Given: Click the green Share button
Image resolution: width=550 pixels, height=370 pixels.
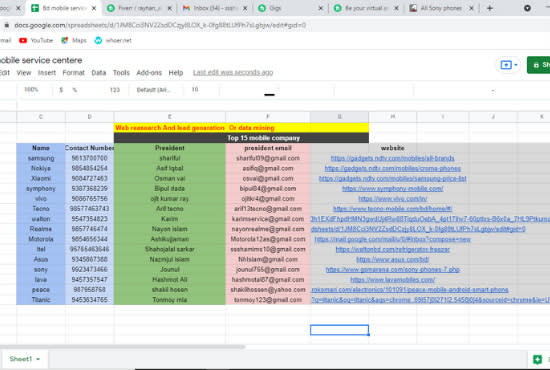Looking at the screenshot, I should [539, 65].
